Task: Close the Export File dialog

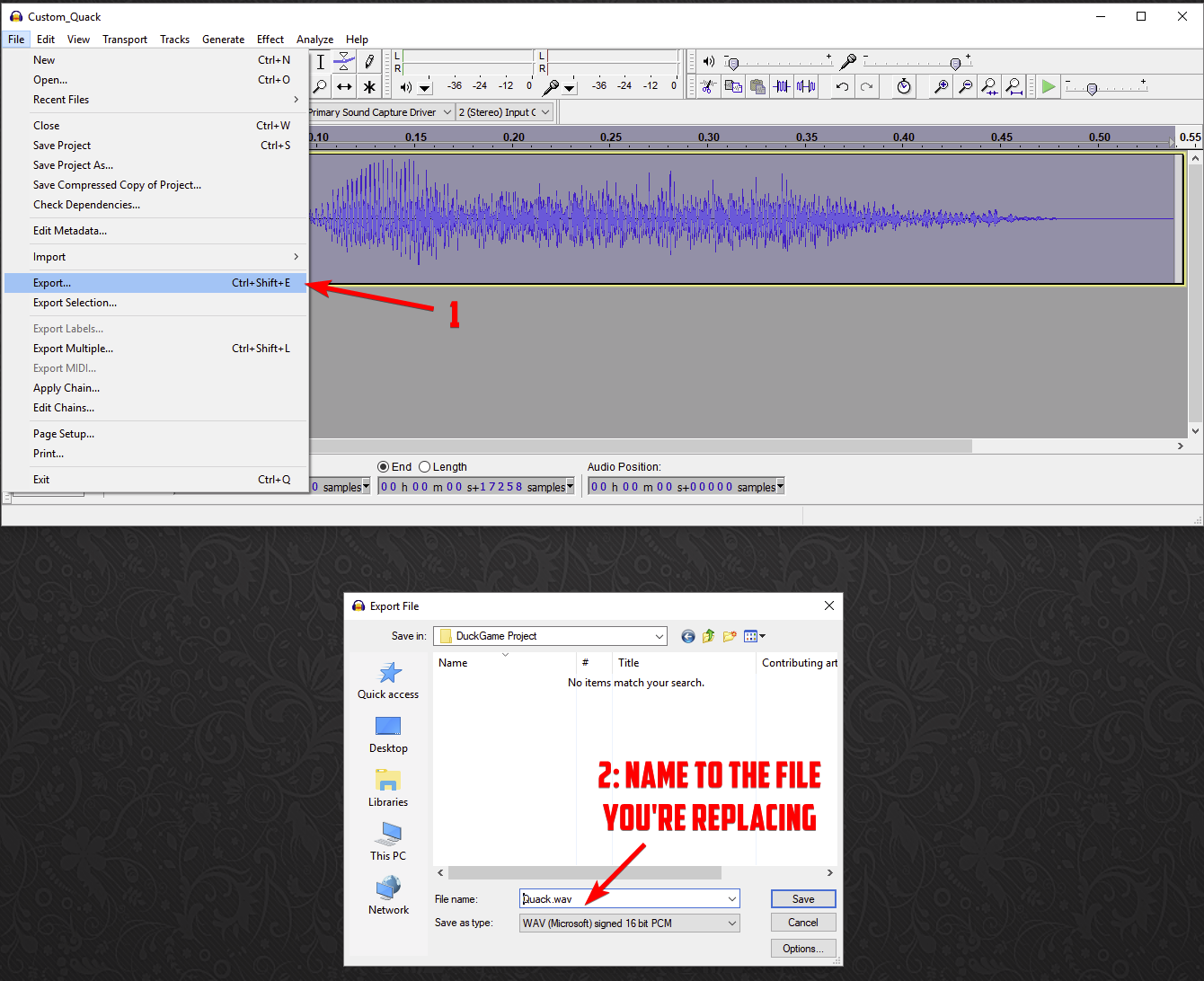Action: tap(829, 605)
